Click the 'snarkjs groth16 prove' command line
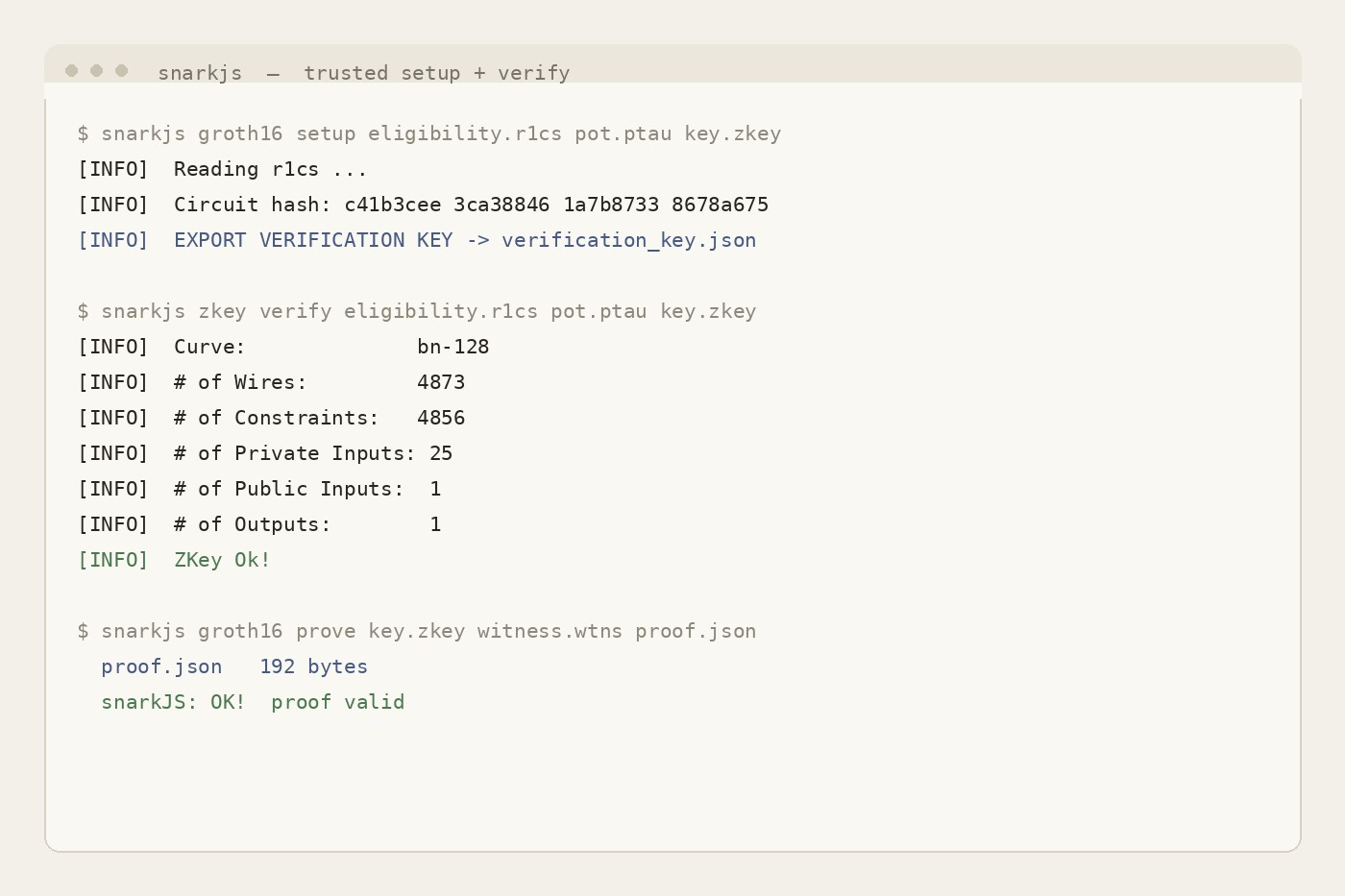The height and width of the screenshot is (896, 1345). point(417,631)
